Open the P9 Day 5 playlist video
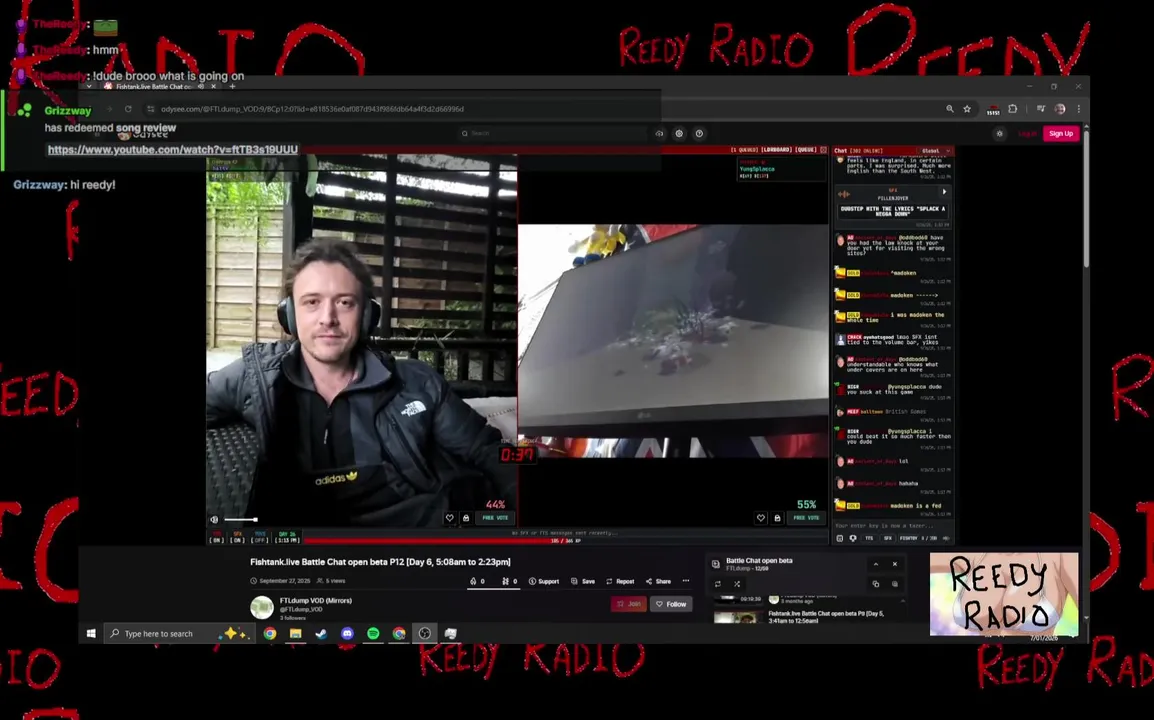The height and width of the screenshot is (720, 1154). 826,617
